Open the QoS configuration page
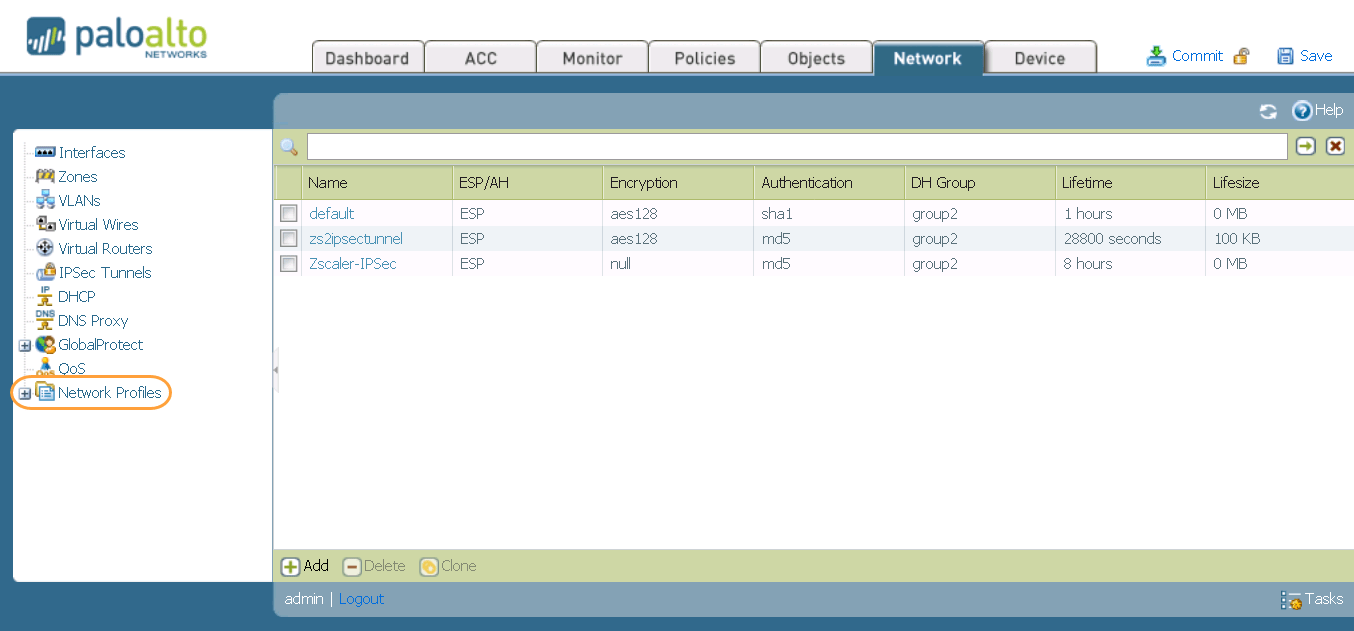1354x631 pixels. (x=71, y=368)
